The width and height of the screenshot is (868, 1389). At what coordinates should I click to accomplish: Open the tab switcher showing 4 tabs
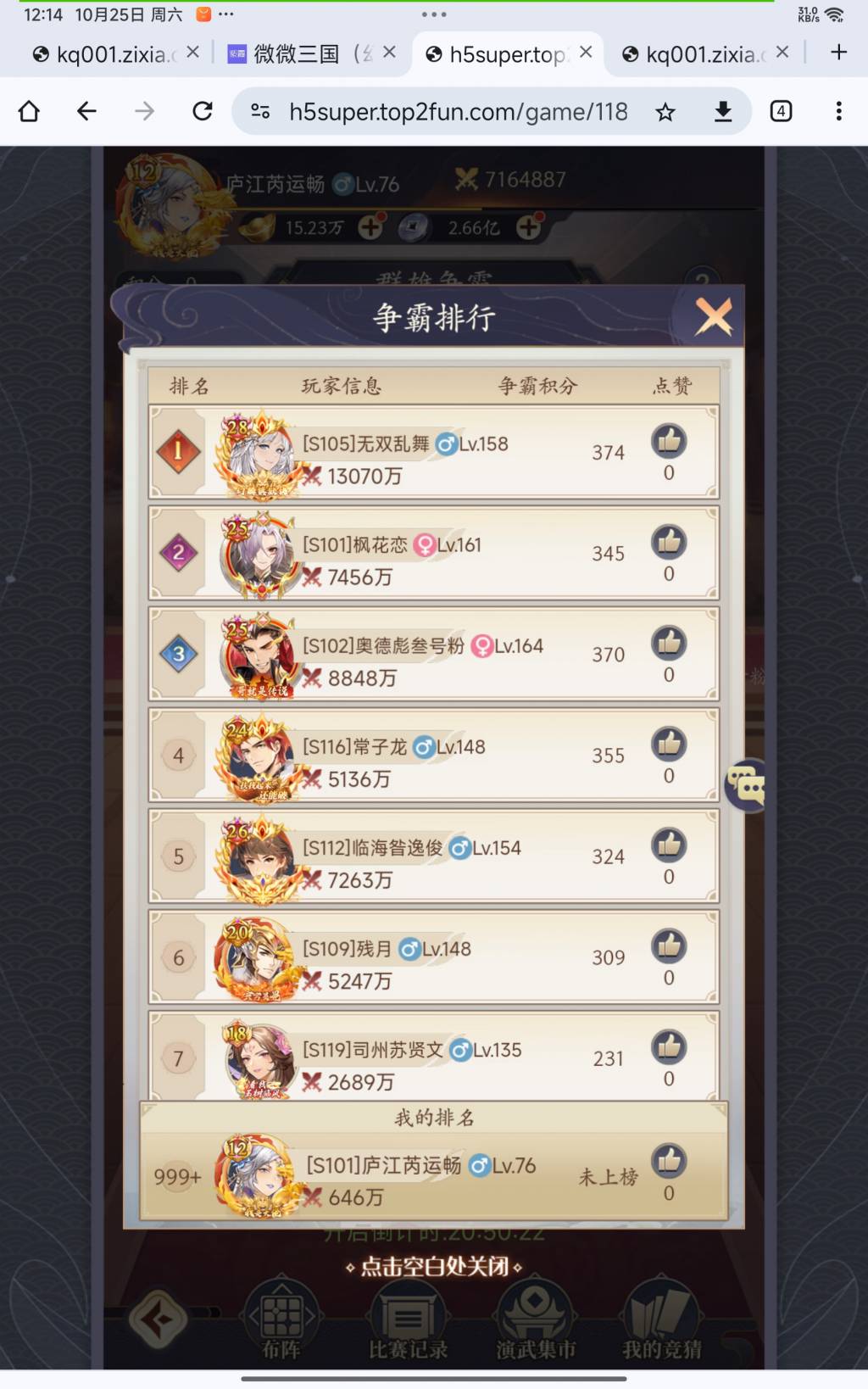pos(781,111)
